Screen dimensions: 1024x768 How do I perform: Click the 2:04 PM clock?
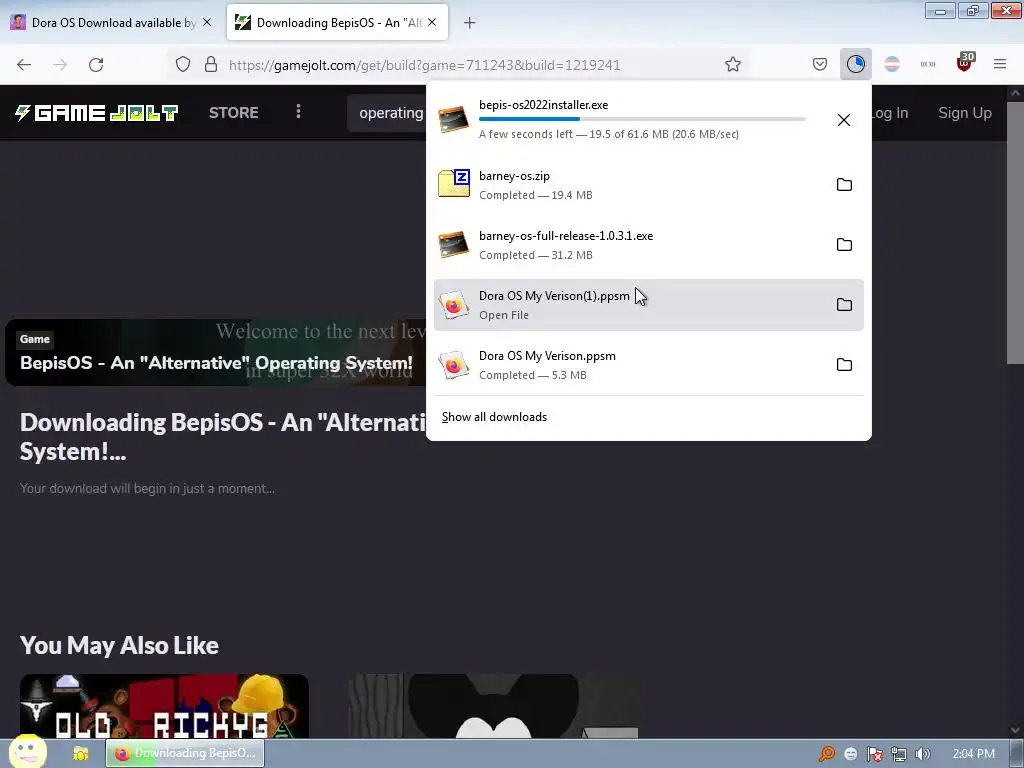(x=974, y=754)
